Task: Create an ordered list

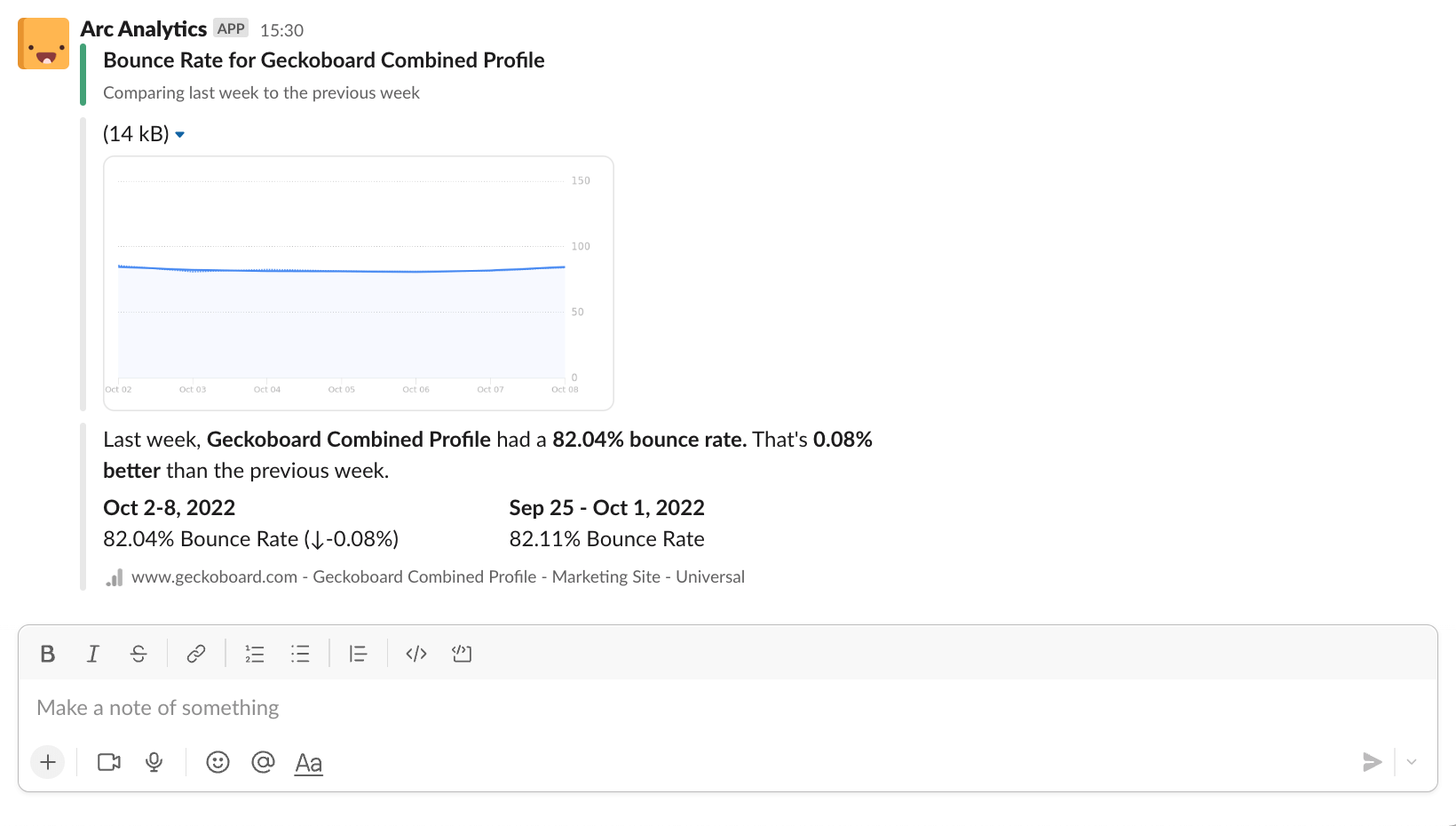Action: point(254,654)
